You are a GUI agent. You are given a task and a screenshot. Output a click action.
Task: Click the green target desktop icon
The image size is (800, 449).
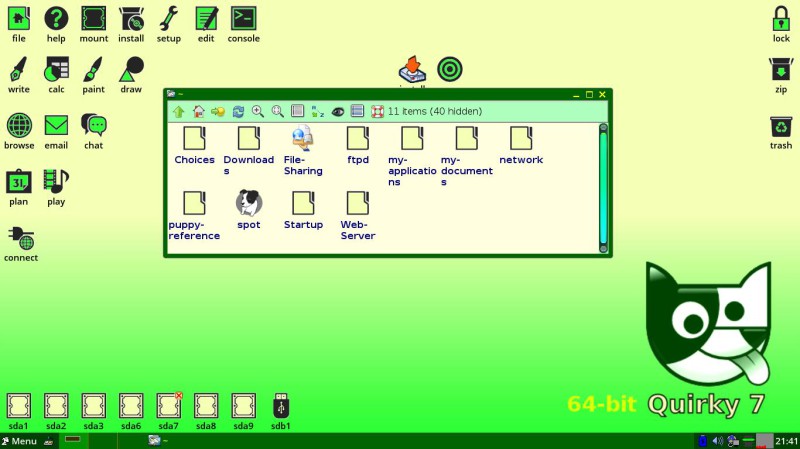(x=449, y=69)
